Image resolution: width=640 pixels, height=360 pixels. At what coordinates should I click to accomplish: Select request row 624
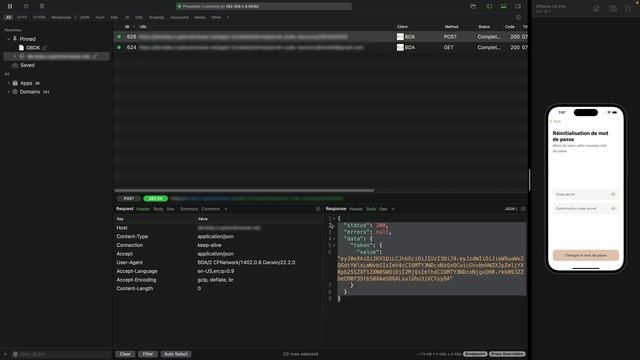tap(321, 47)
